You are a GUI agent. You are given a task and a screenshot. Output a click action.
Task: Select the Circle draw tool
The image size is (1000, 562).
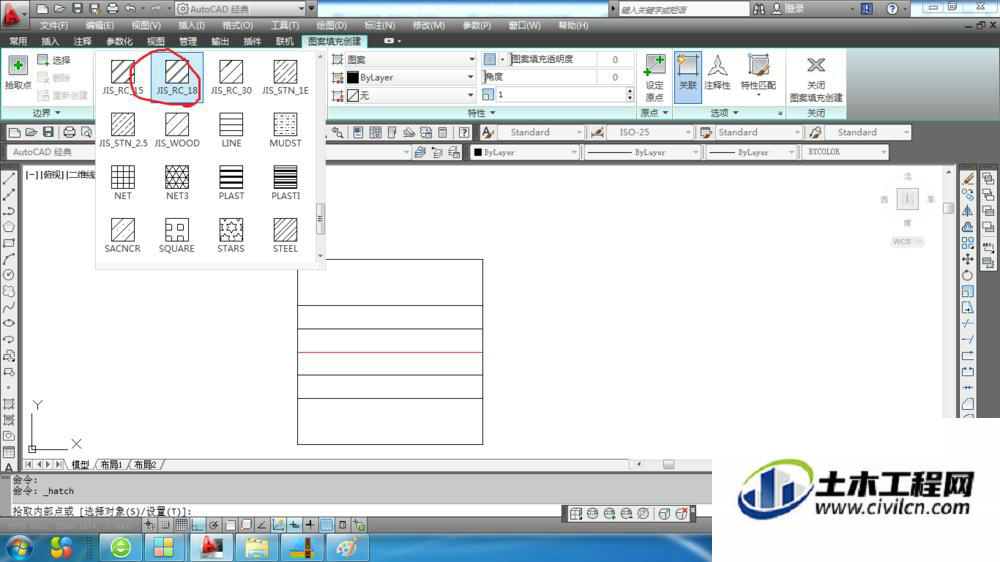pos(9,275)
